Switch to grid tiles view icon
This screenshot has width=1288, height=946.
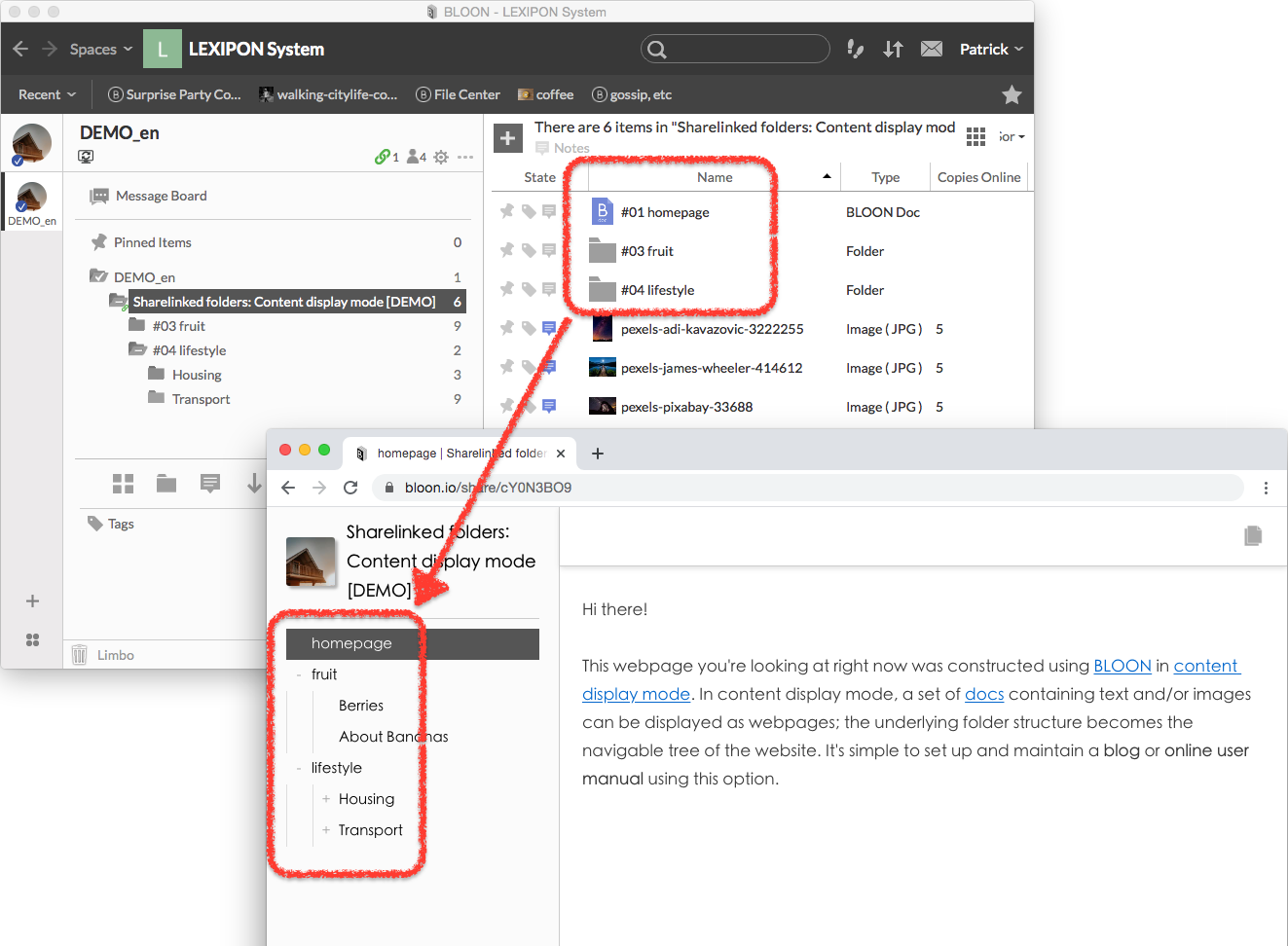(124, 484)
